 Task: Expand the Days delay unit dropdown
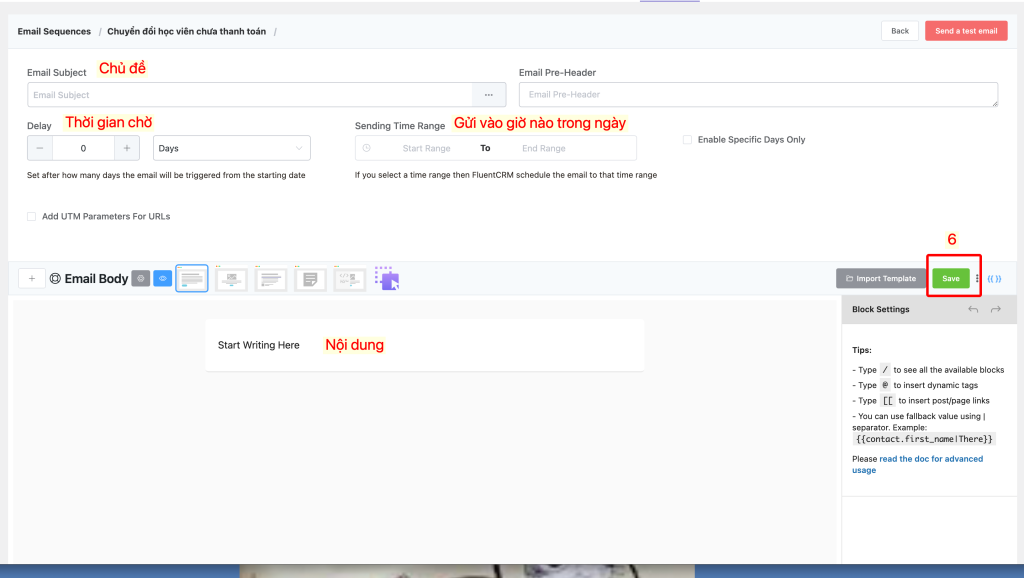point(231,148)
